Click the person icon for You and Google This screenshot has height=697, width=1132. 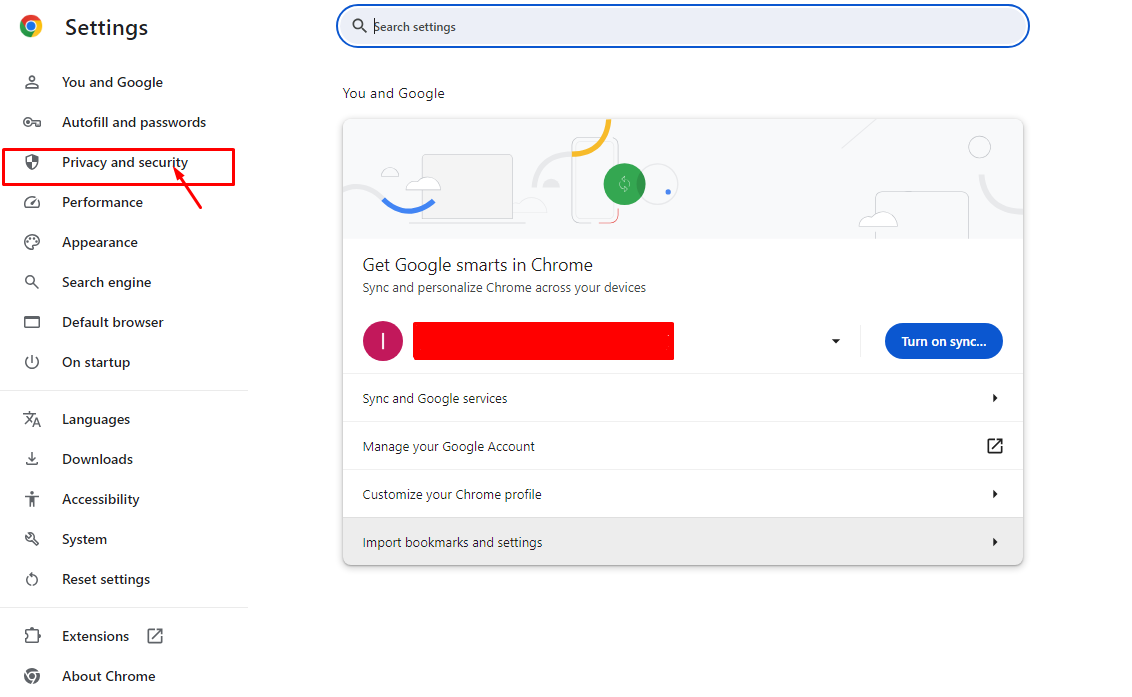pyautogui.click(x=32, y=82)
